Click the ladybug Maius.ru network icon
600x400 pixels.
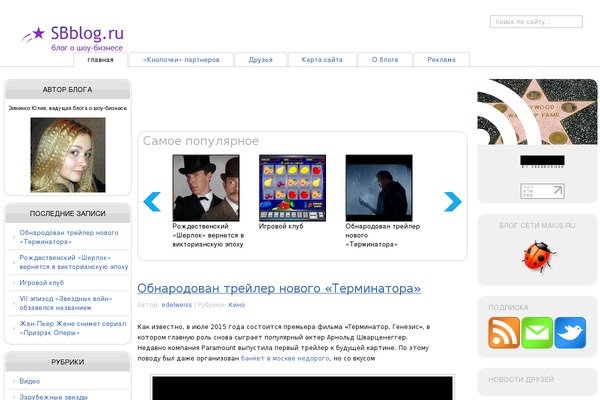[538, 257]
